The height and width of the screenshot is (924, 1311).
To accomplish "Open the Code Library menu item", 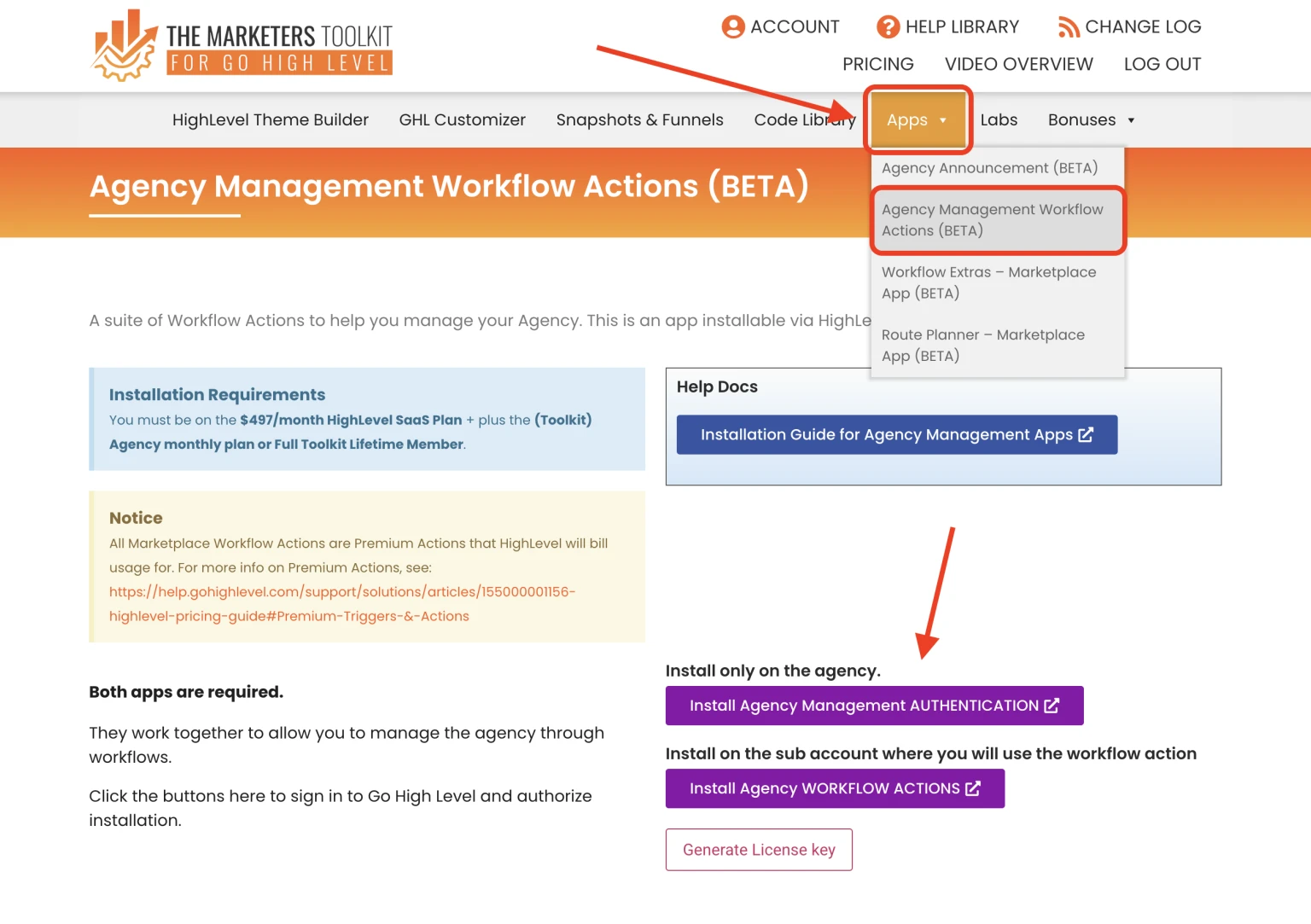I will pos(805,120).
